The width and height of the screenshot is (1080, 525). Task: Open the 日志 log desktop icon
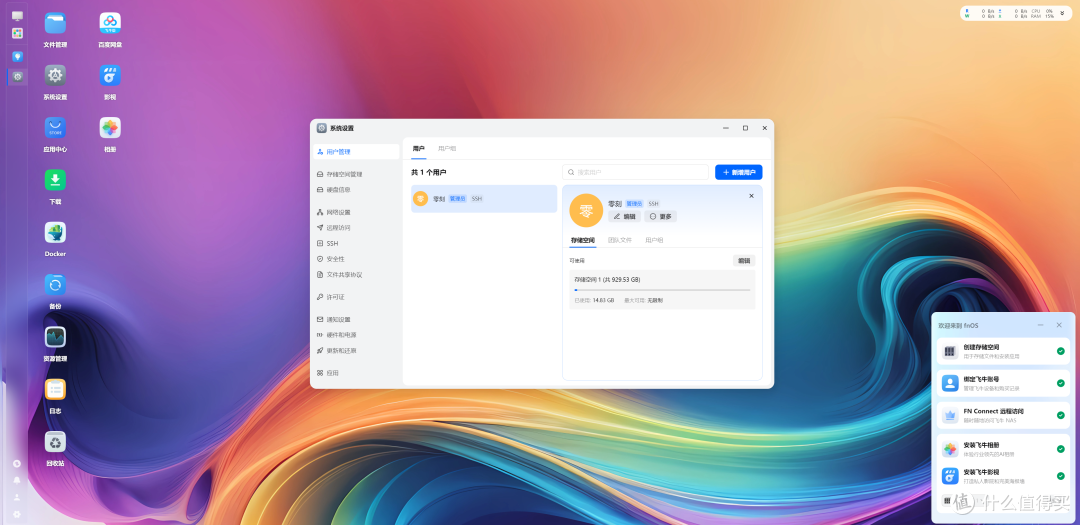click(55, 389)
